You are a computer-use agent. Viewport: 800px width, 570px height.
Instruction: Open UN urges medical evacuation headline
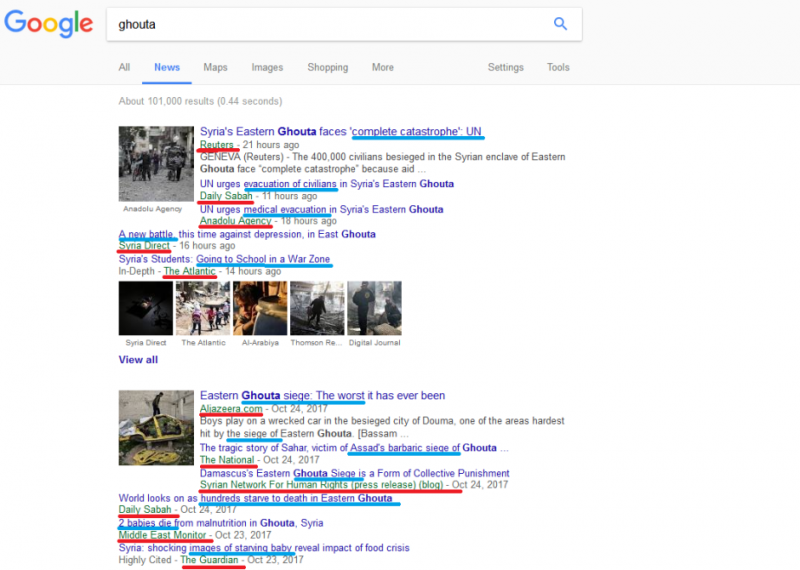(321, 209)
